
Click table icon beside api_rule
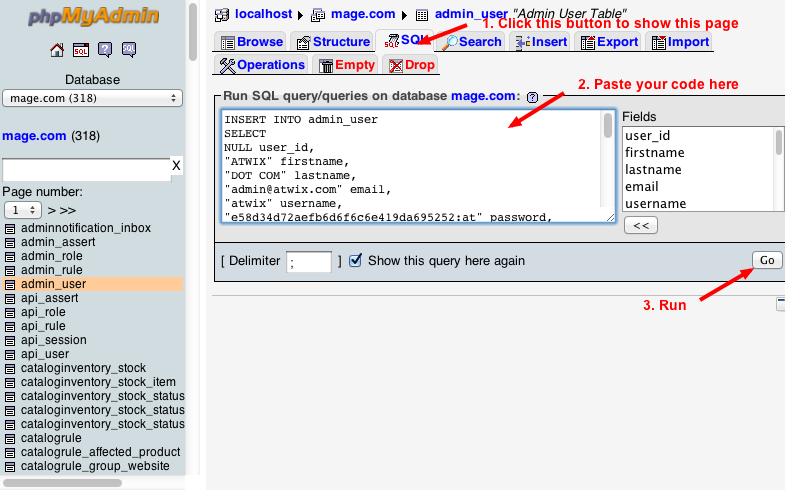(10, 327)
